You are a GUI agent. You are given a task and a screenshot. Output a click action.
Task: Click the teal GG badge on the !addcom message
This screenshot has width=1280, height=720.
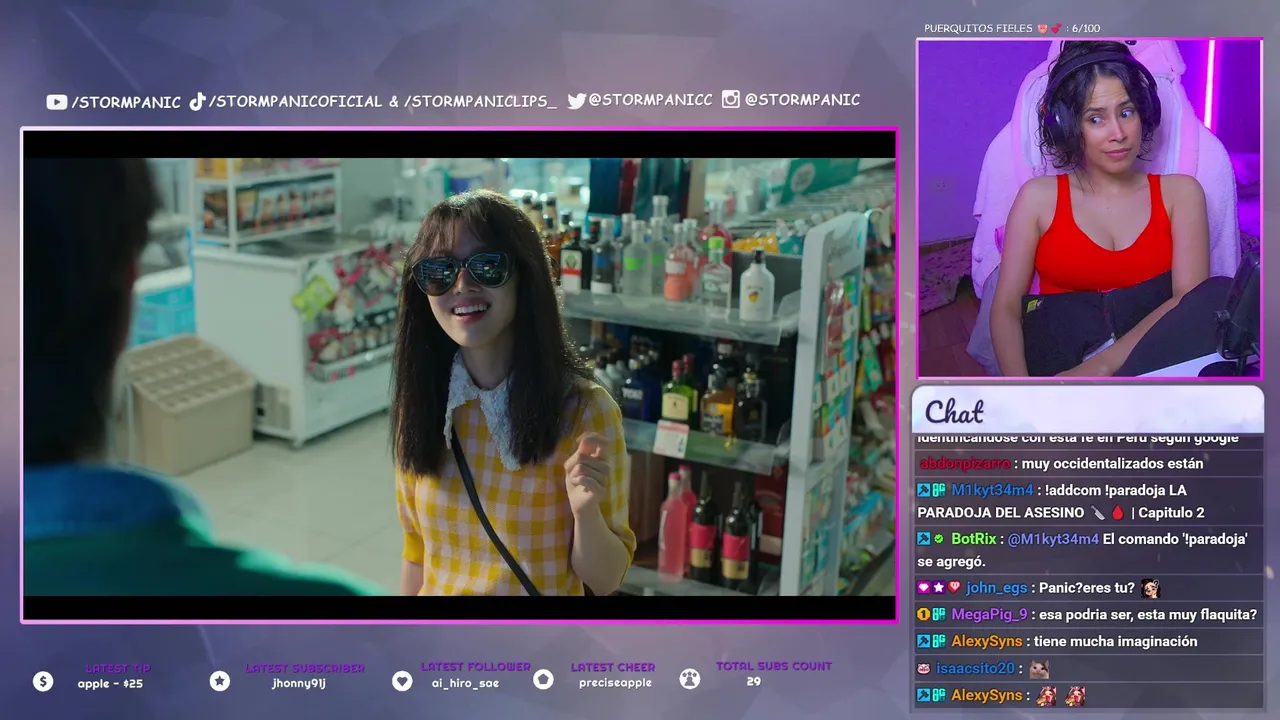click(939, 490)
